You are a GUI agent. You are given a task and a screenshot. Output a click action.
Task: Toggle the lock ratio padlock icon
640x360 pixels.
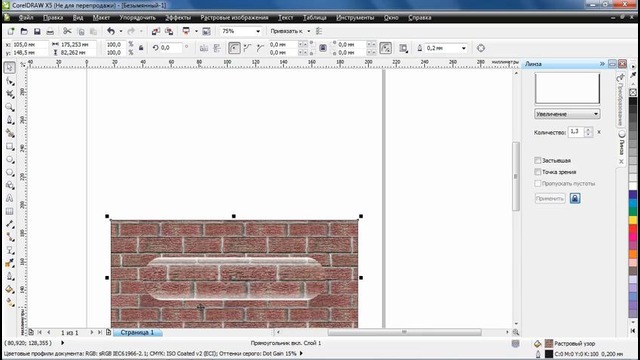pyautogui.click(x=141, y=48)
